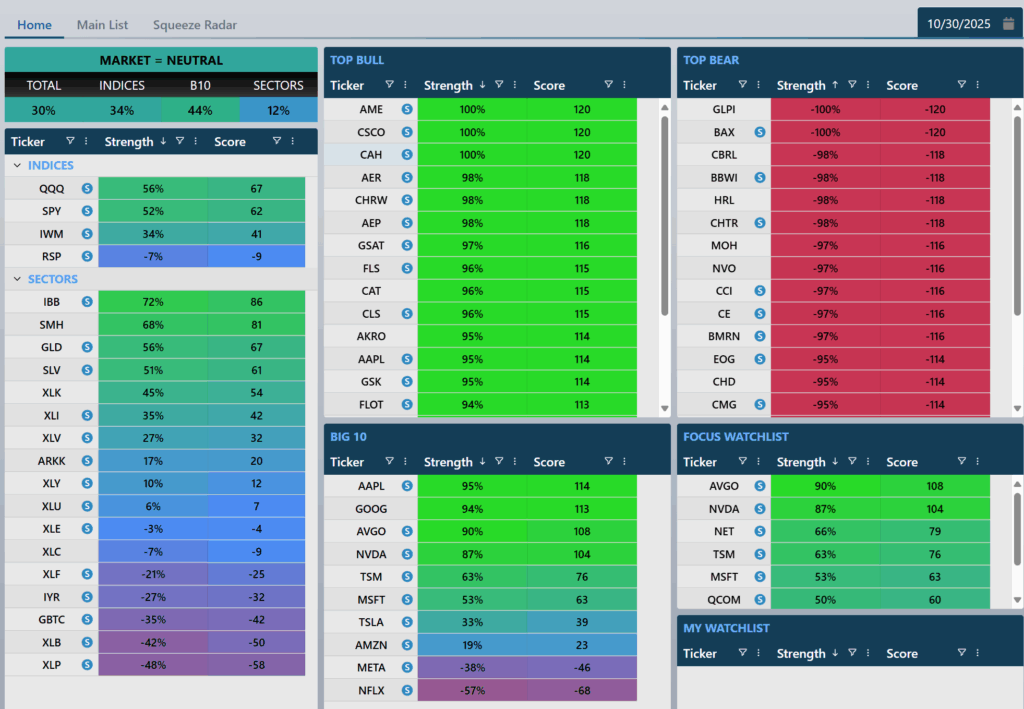Open Score filter icon in Top Bear

tap(961, 85)
